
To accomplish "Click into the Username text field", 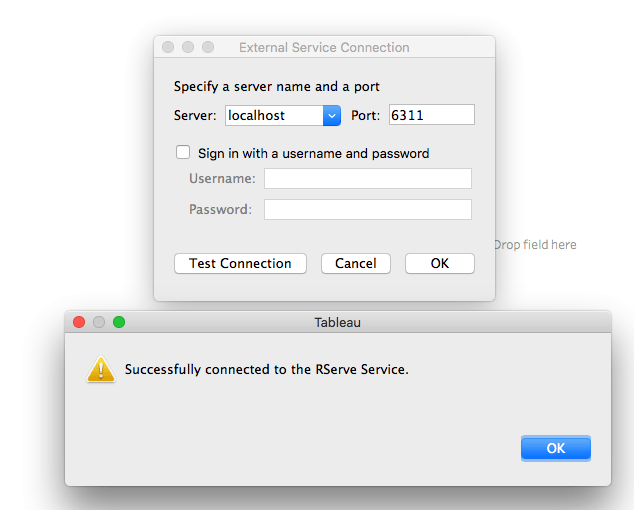I will (368, 178).
